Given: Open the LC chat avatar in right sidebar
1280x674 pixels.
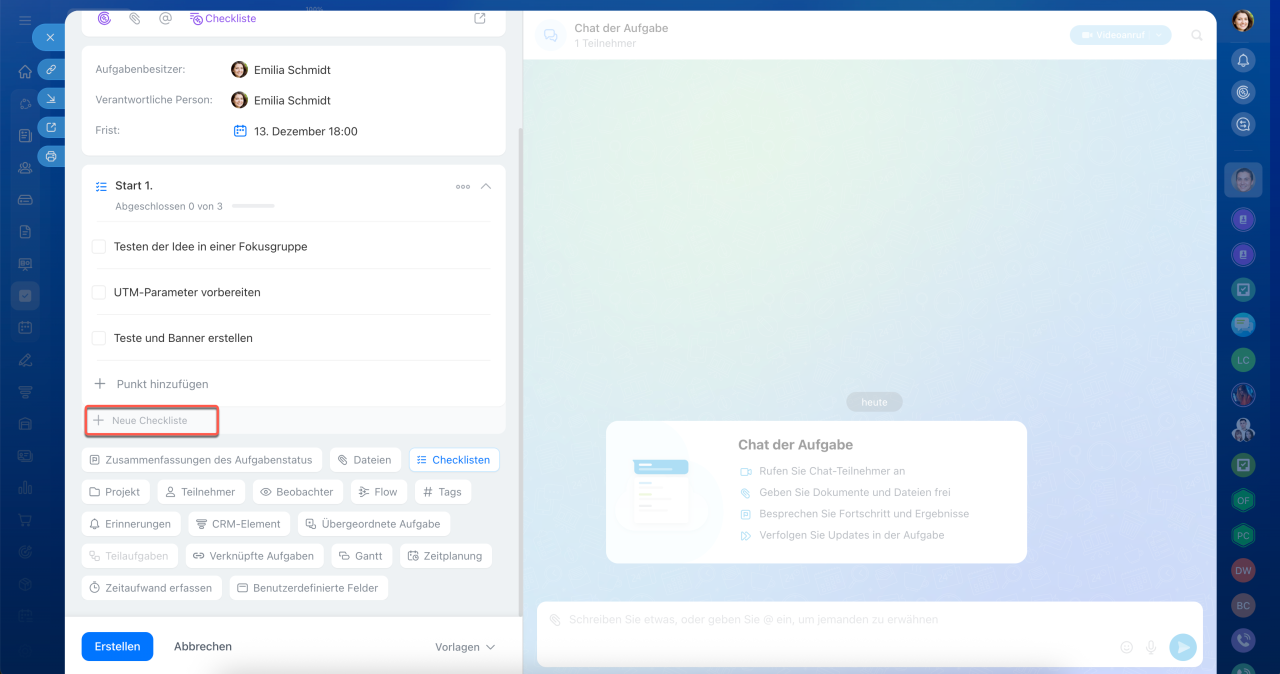Looking at the screenshot, I should [x=1243, y=360].
